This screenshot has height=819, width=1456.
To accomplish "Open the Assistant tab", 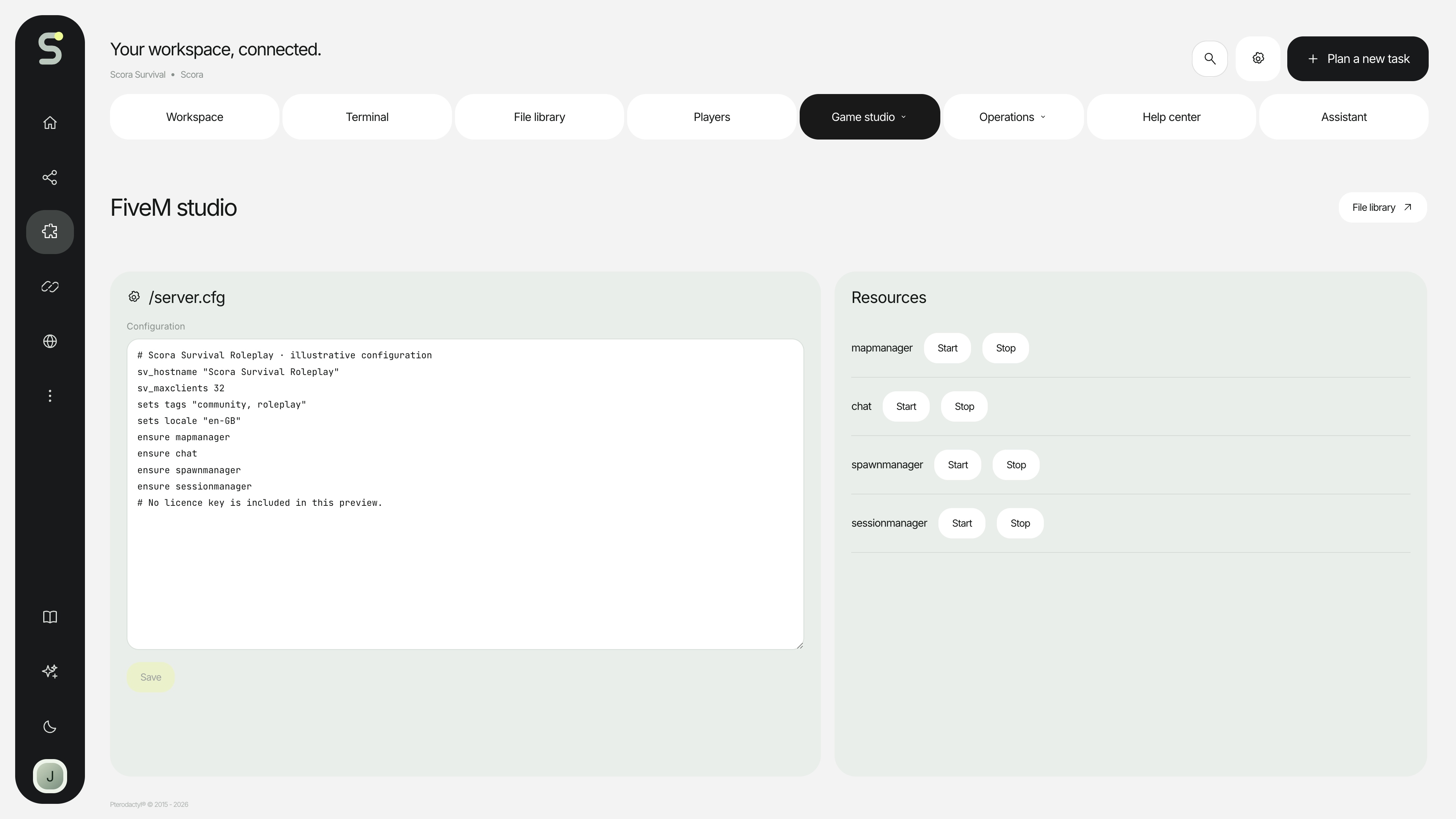I will pos(1343,117).
